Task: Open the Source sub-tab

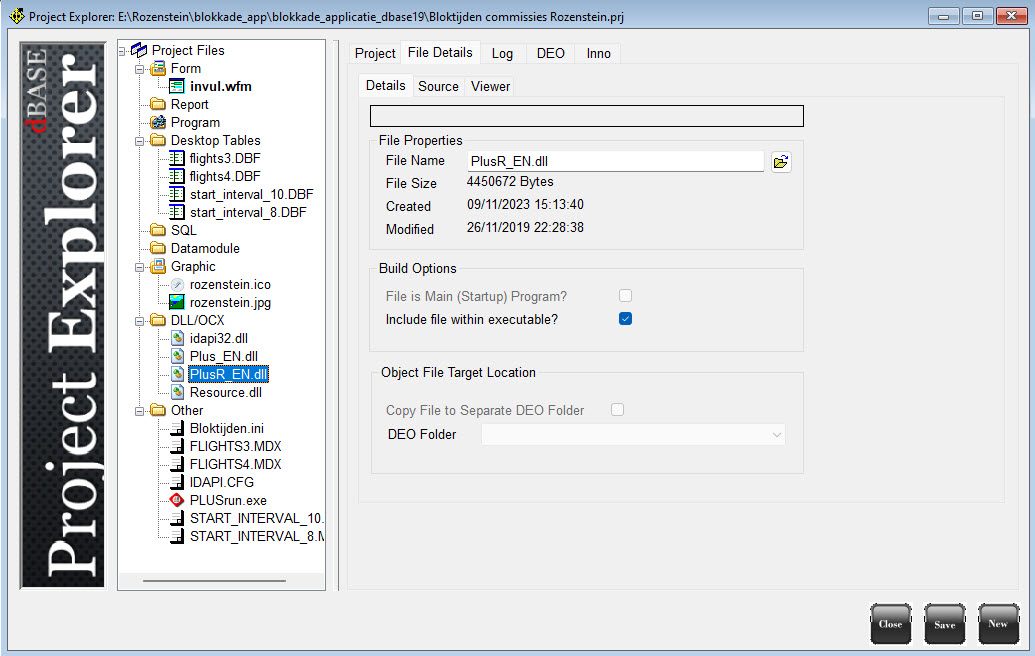Action: 438,87
